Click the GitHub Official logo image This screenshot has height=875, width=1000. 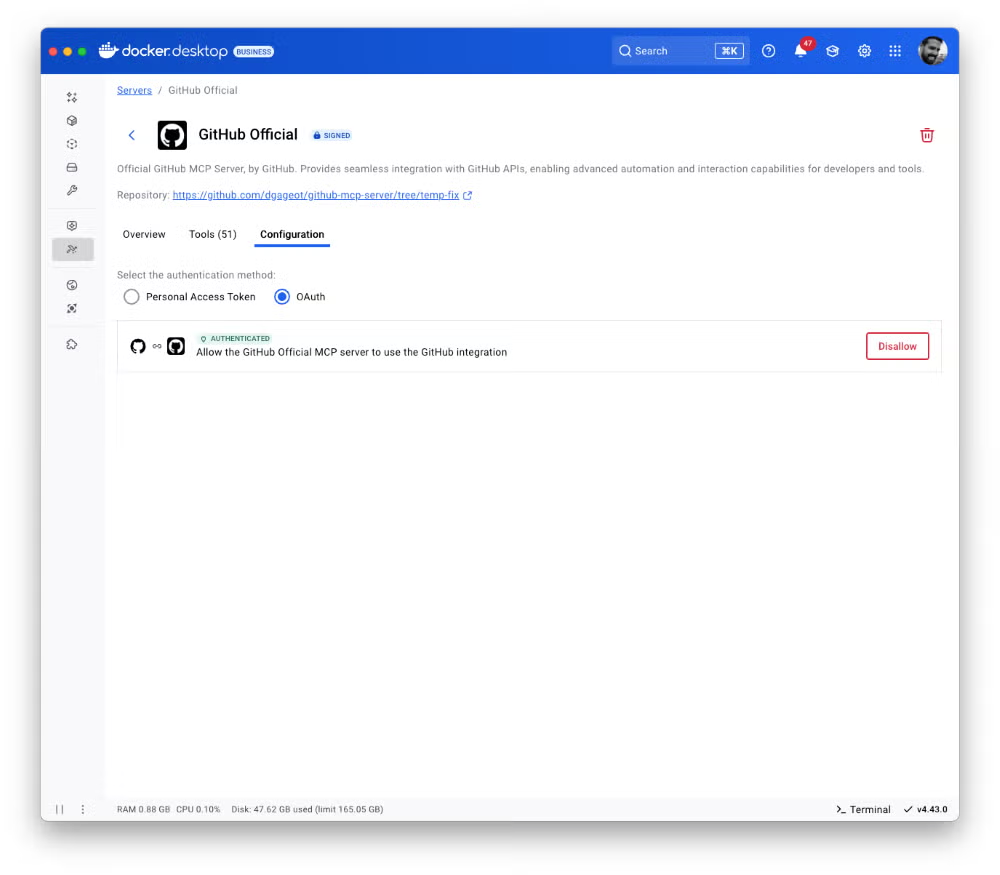tap(172, 135)
